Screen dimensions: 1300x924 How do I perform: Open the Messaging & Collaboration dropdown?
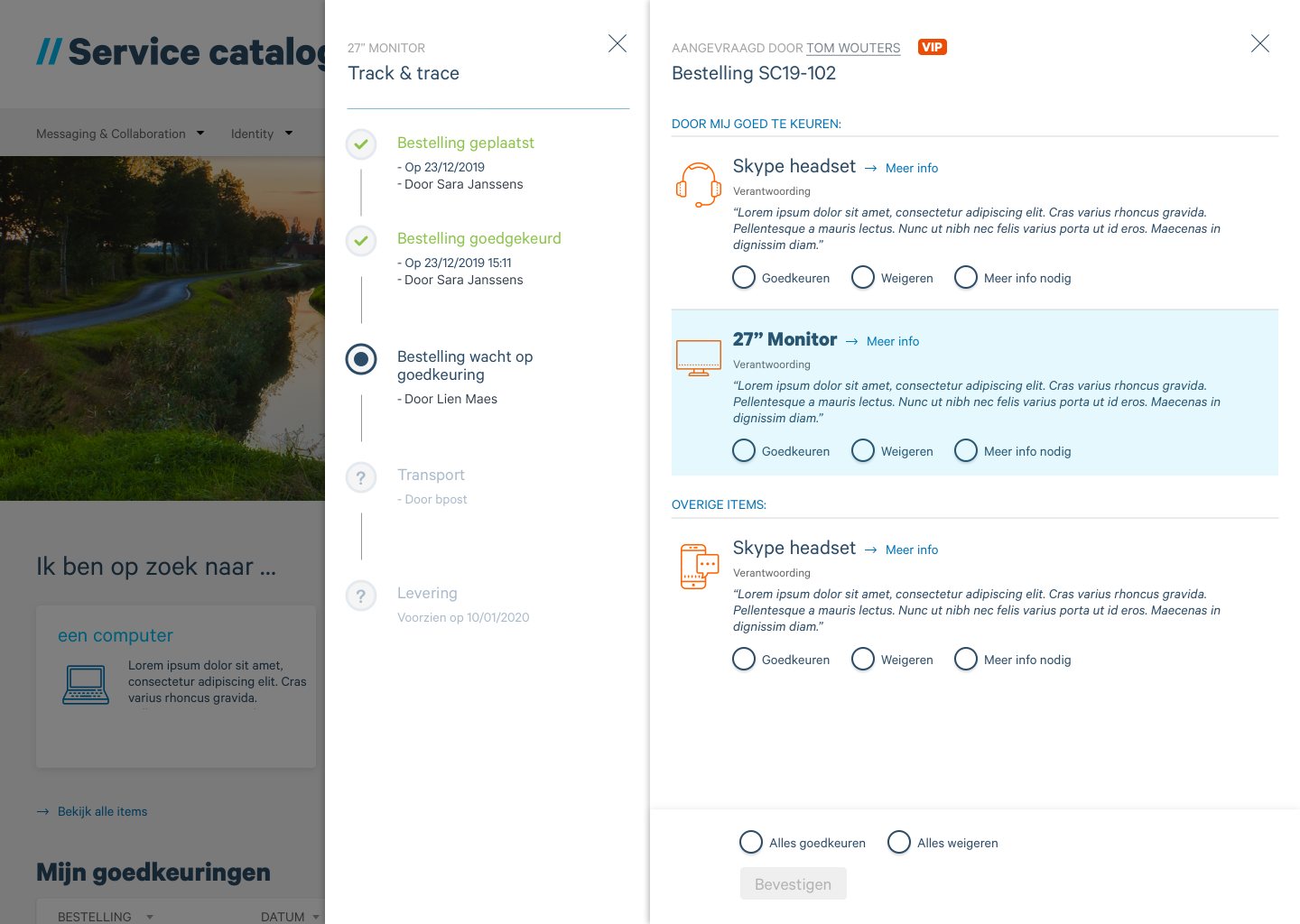[120, 134]
